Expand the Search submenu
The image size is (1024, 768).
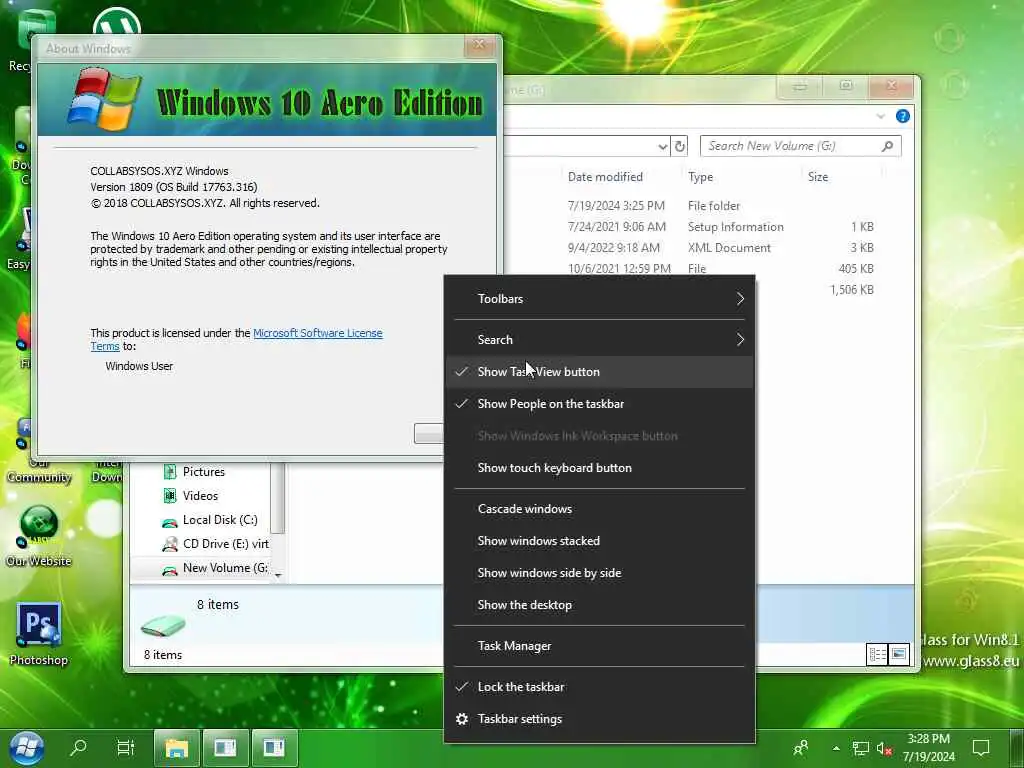600,340
